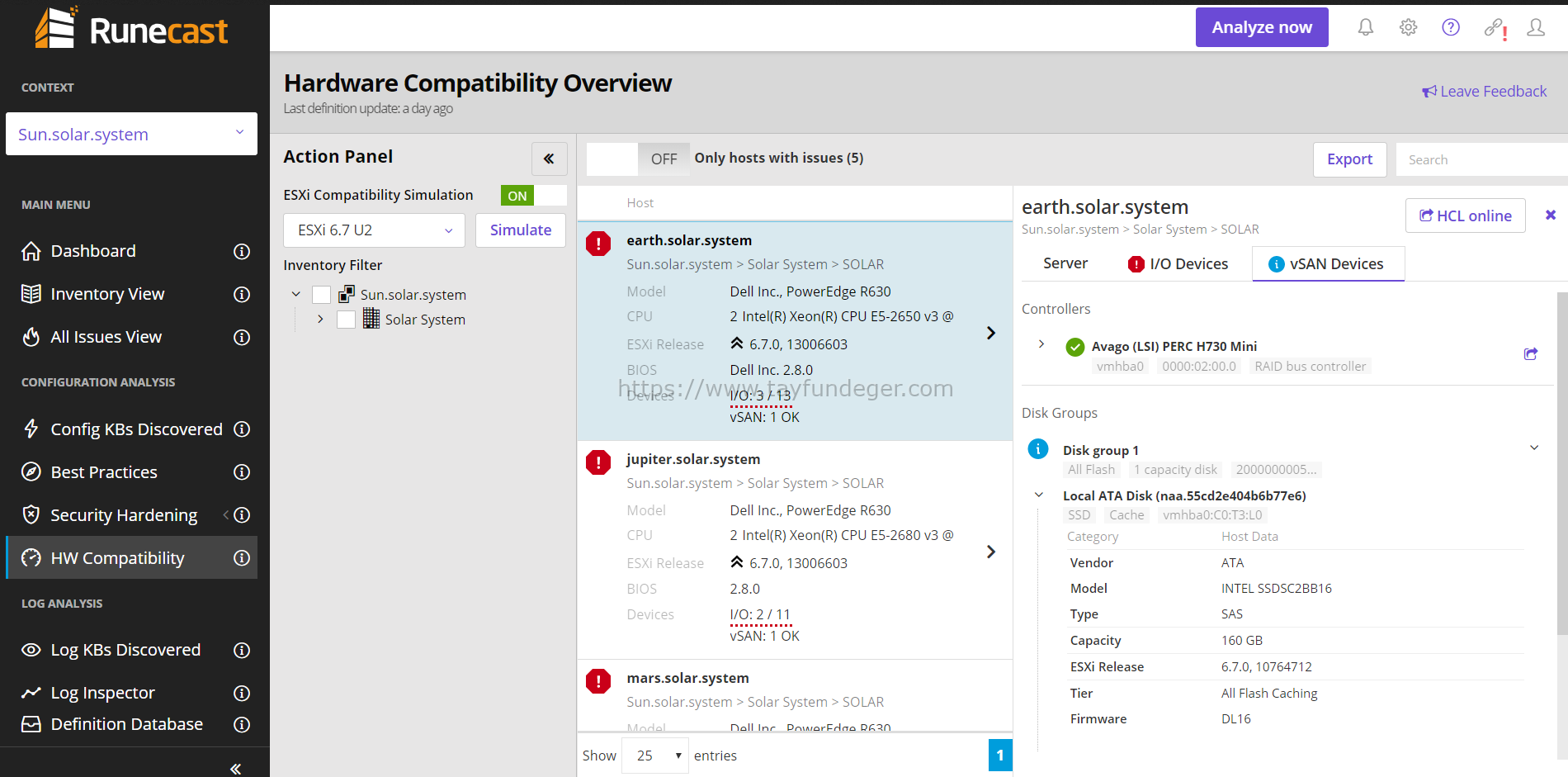Expand the Avago PERC H730 controller details
The height and width of the screenshot is (777, 1568).
pyautogui.click(x=1041, y=343)
